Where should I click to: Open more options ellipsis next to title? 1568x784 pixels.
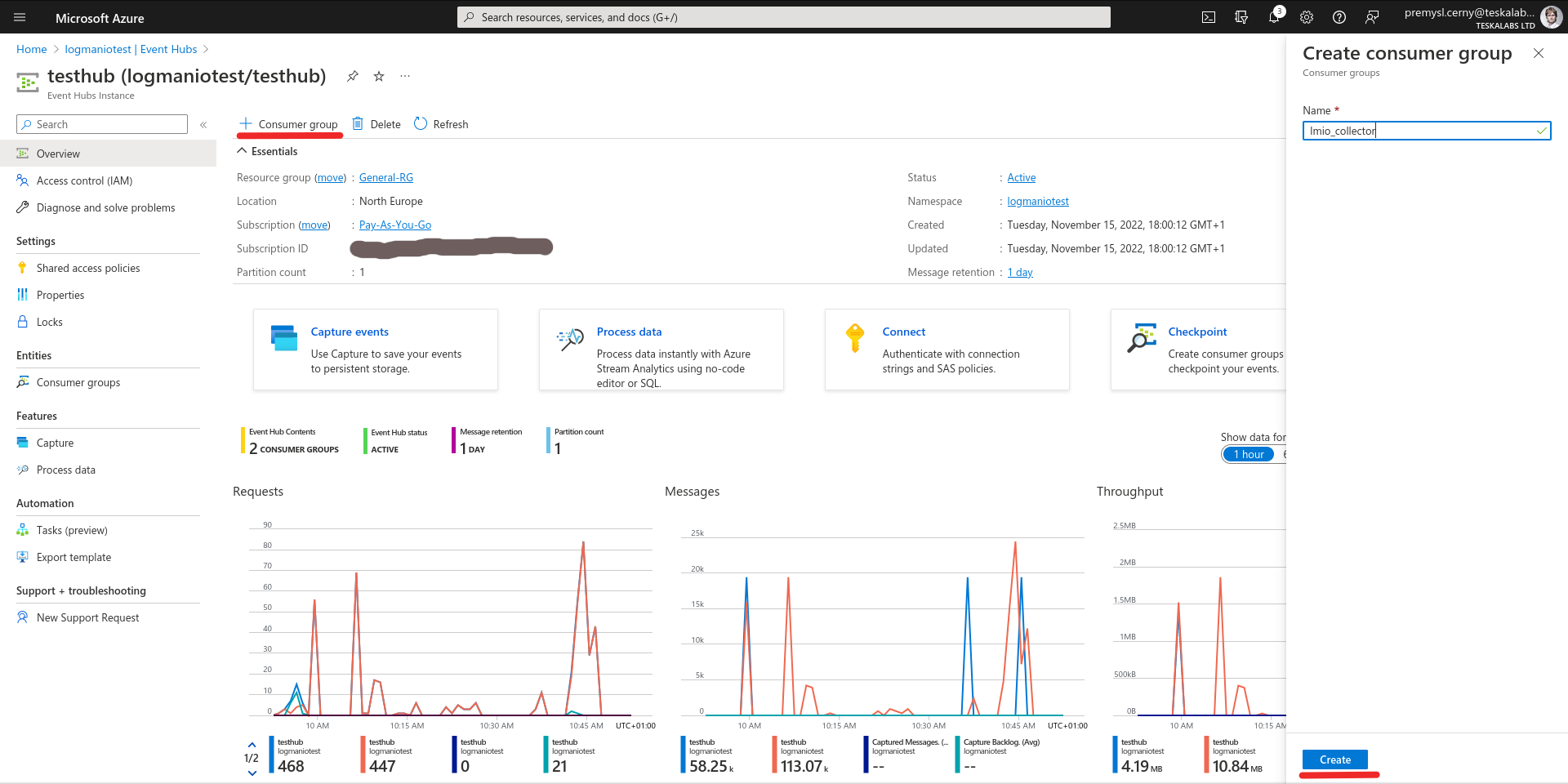coord(405,76)
